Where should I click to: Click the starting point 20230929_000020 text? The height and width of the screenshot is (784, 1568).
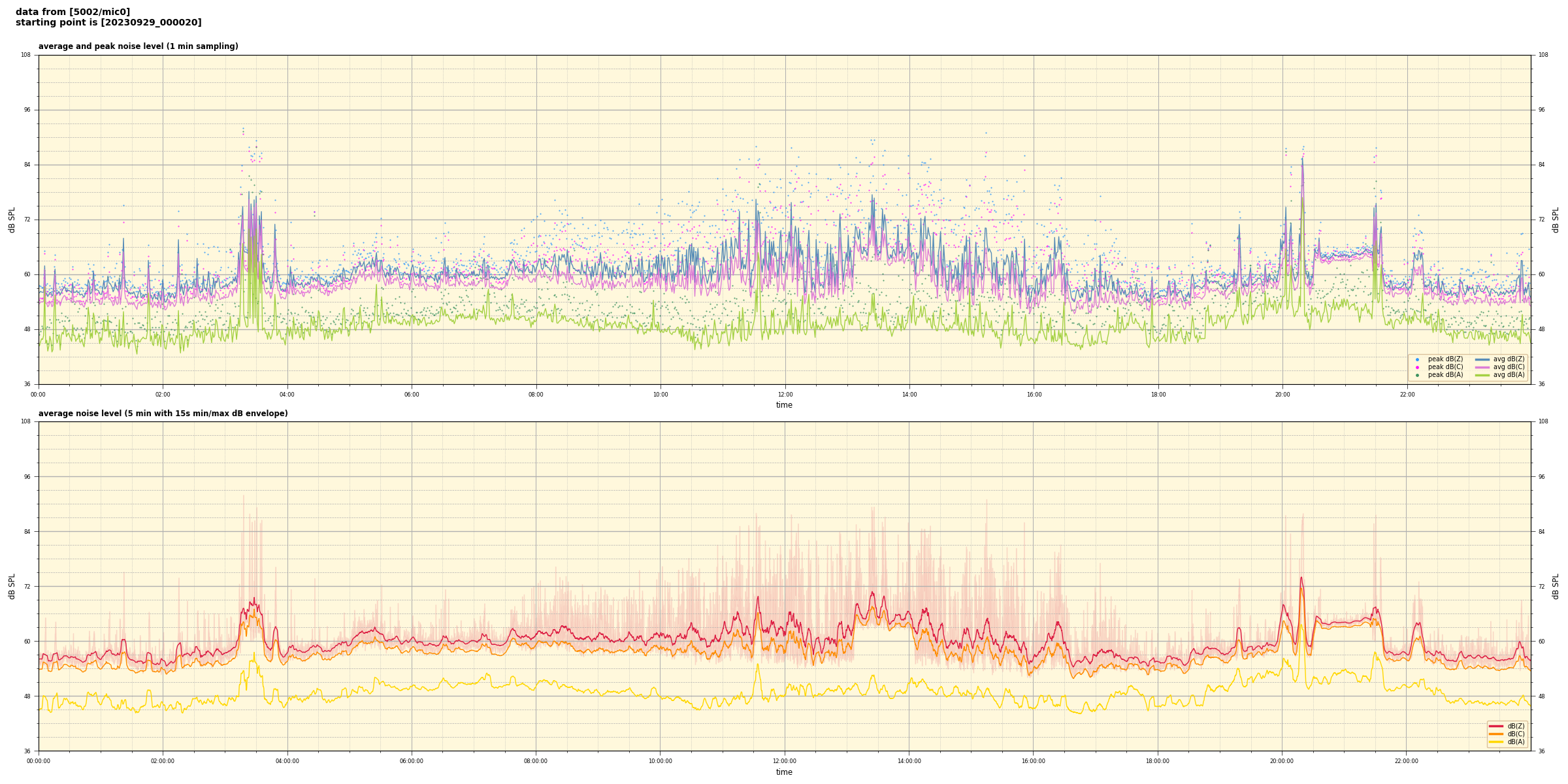tap(108, 23)
